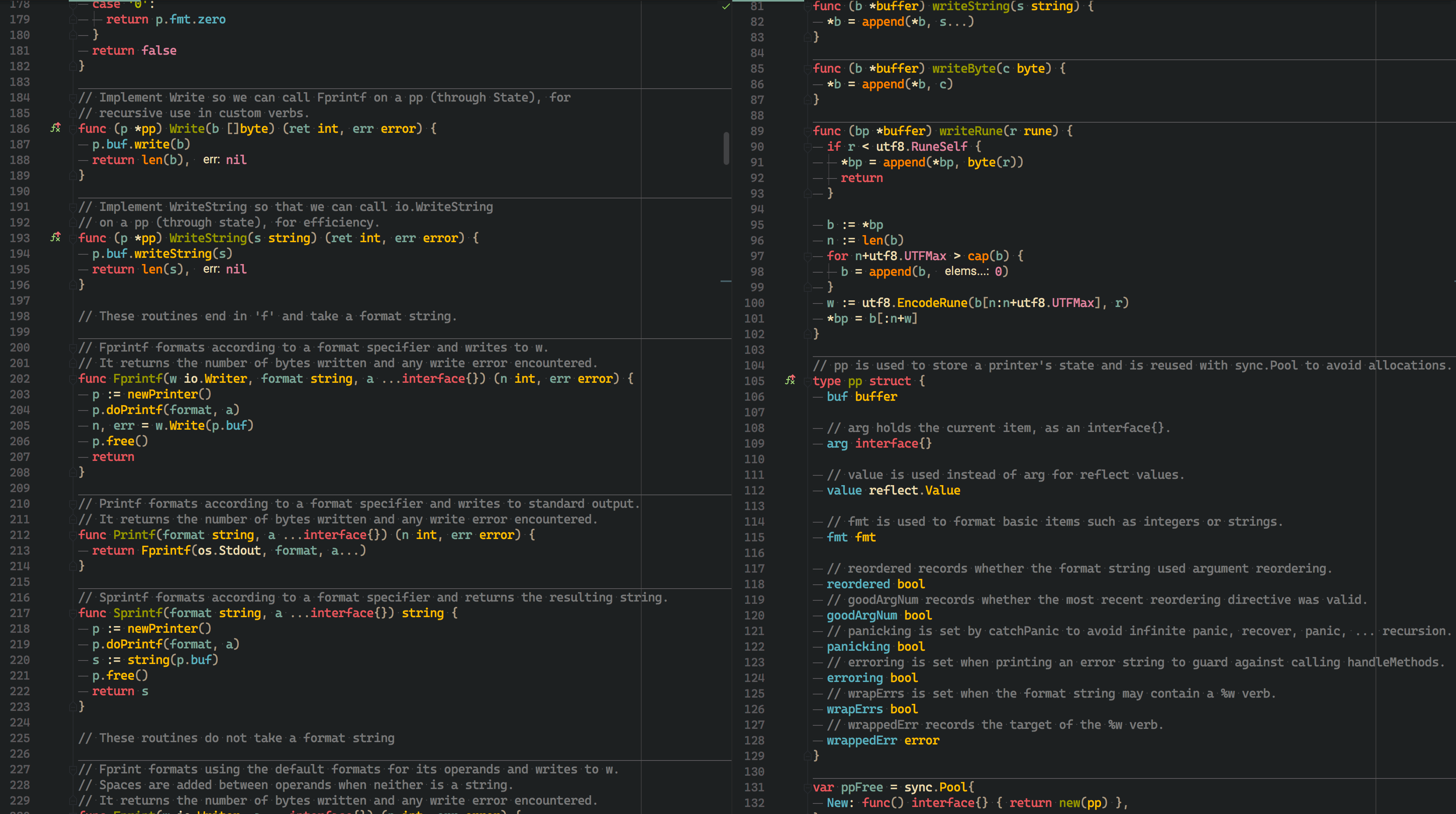The height and width of the screenshot is (814, 1456).
Task: Click 'wrappedErr error' field on line 128
Action: 883,741
